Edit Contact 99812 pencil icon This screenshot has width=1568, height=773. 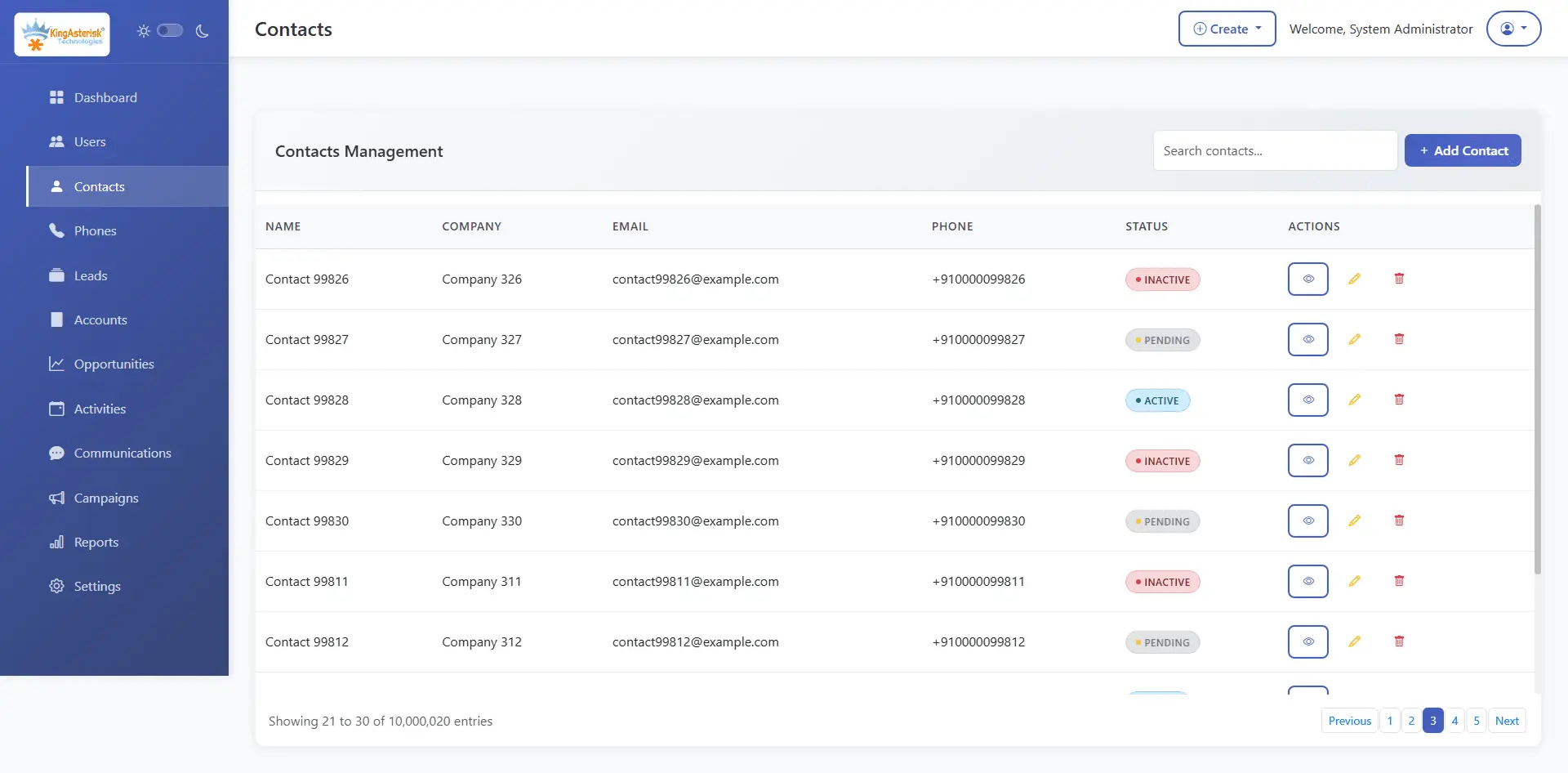[1354, 641]
